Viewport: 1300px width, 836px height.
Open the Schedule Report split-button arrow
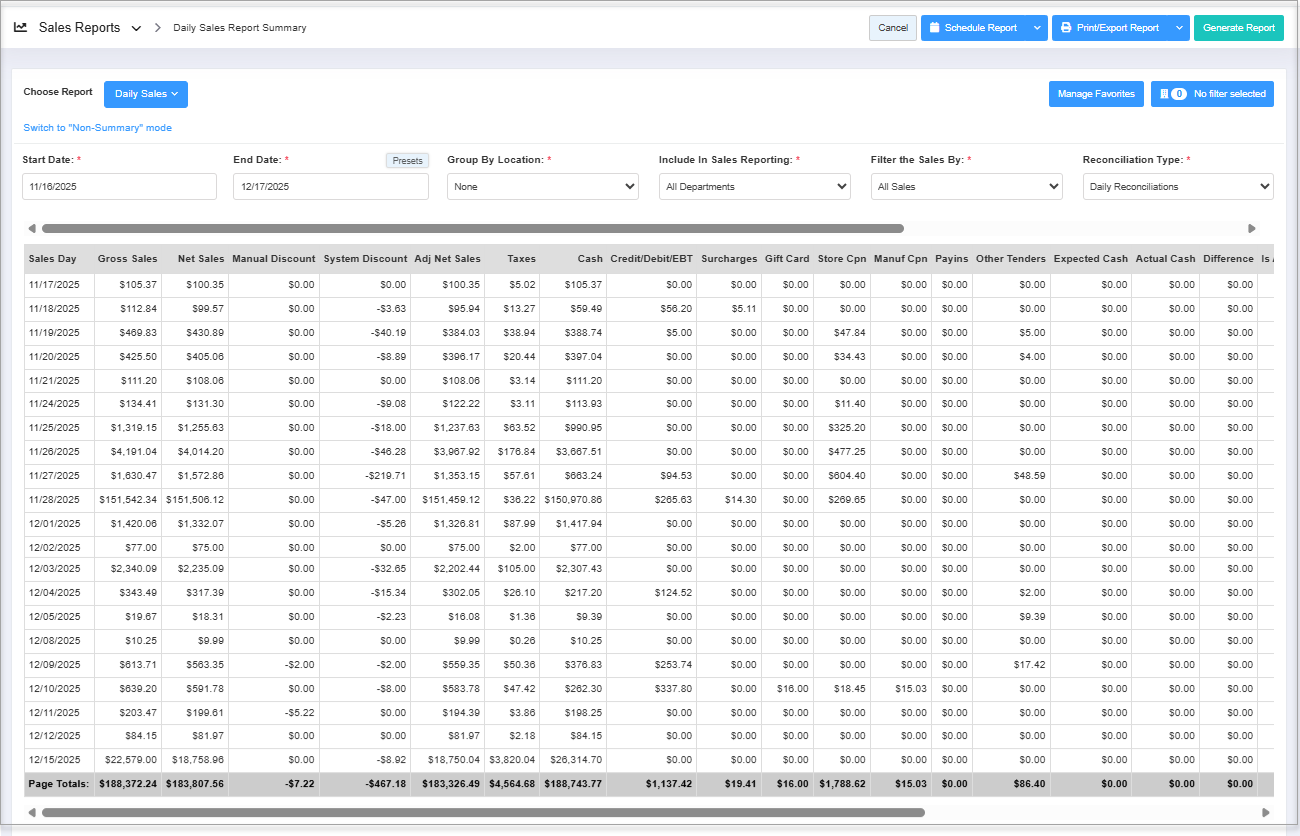1036,28
